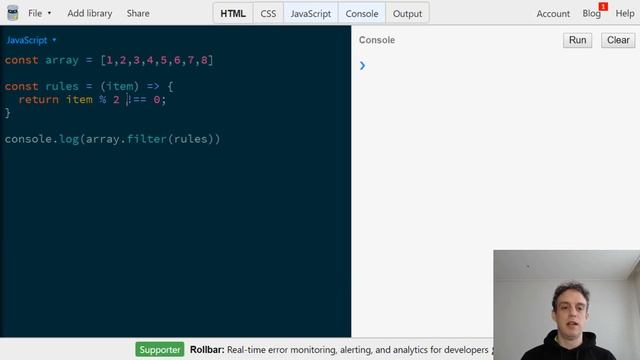Screen dimensions: 640x360
Task: Open the Blog link
Action: pos(591,13)
